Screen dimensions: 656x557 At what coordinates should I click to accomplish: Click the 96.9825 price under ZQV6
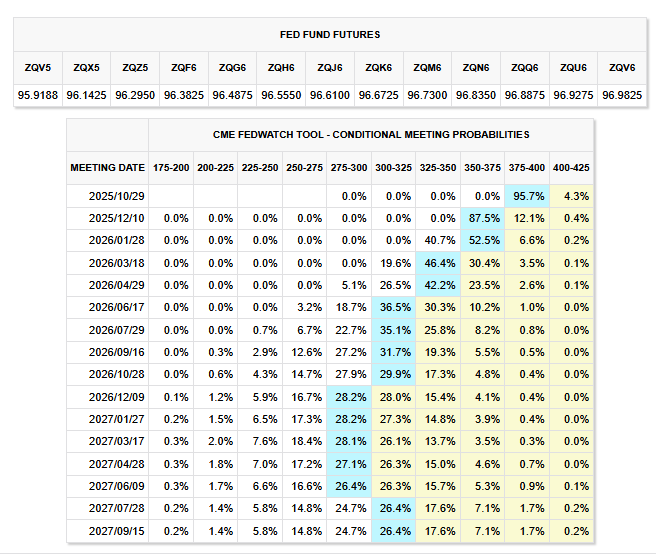(621, 94)
